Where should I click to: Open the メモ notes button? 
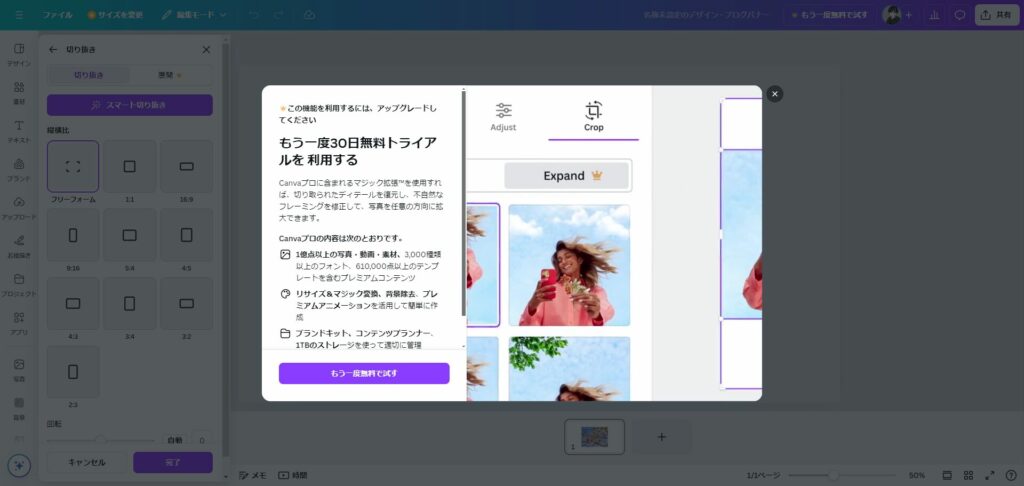(x=253, y=476)
